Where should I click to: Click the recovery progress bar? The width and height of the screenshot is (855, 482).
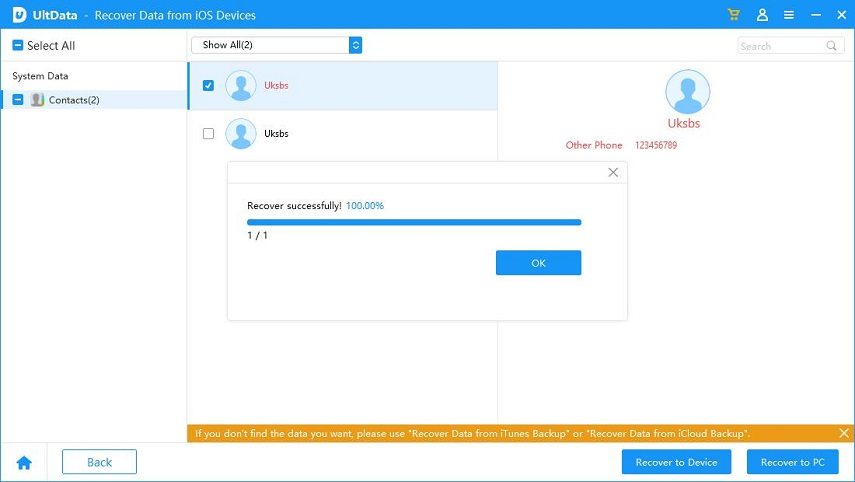(x=414, y=222)
